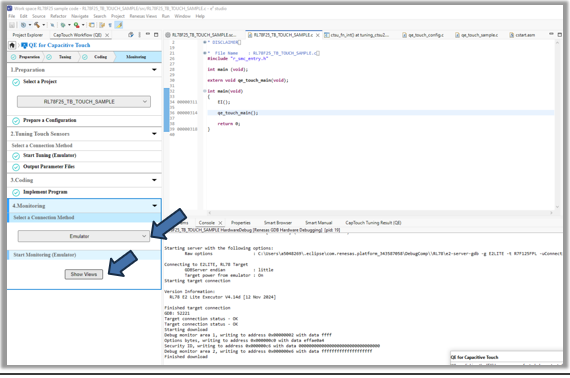The height and width of the screenshot is (378, 570).
Task: Click the qe_touch_main(); code line
Action: click(x=237, y=113)
